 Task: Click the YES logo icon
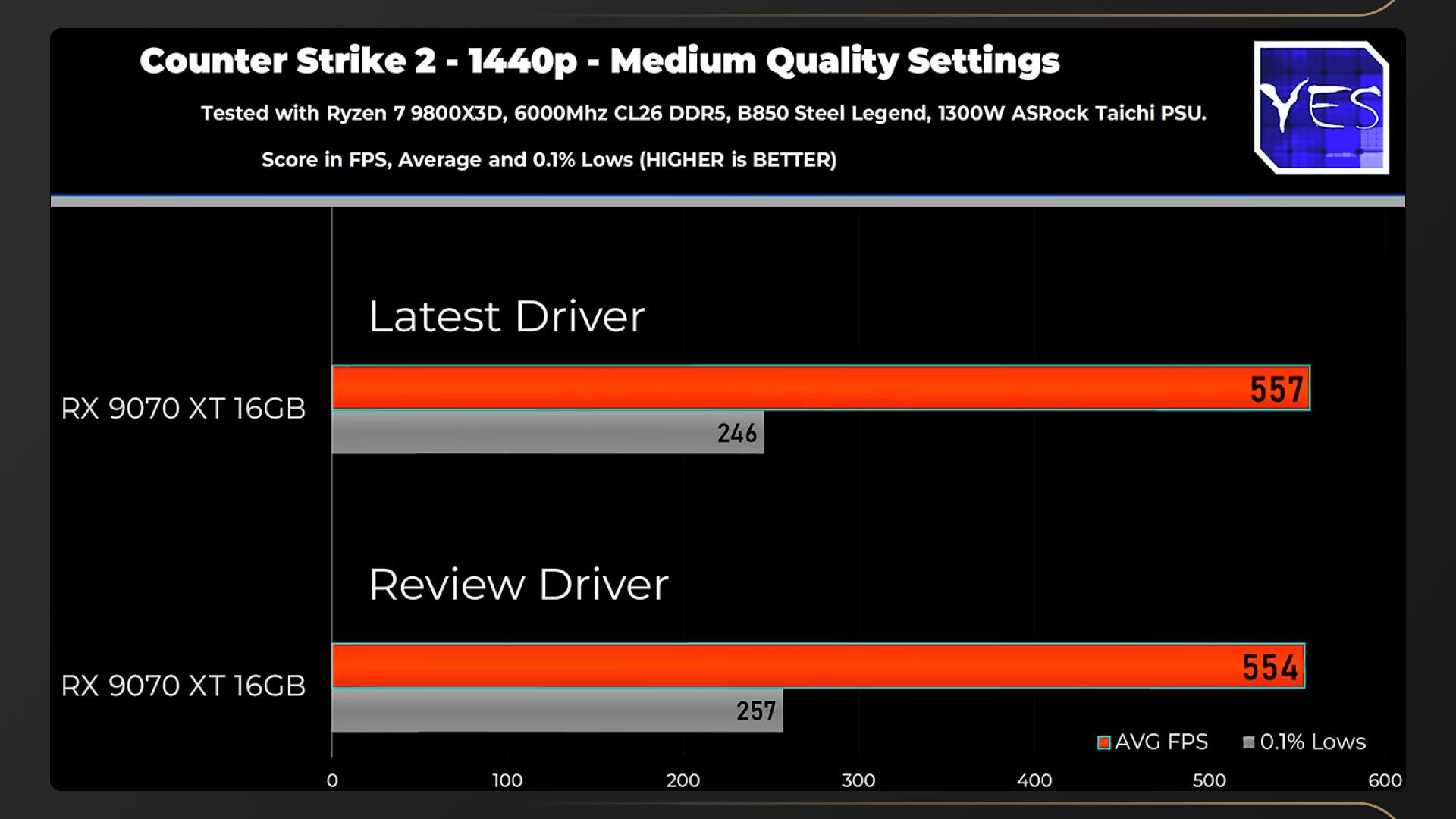pos(1321,108)
